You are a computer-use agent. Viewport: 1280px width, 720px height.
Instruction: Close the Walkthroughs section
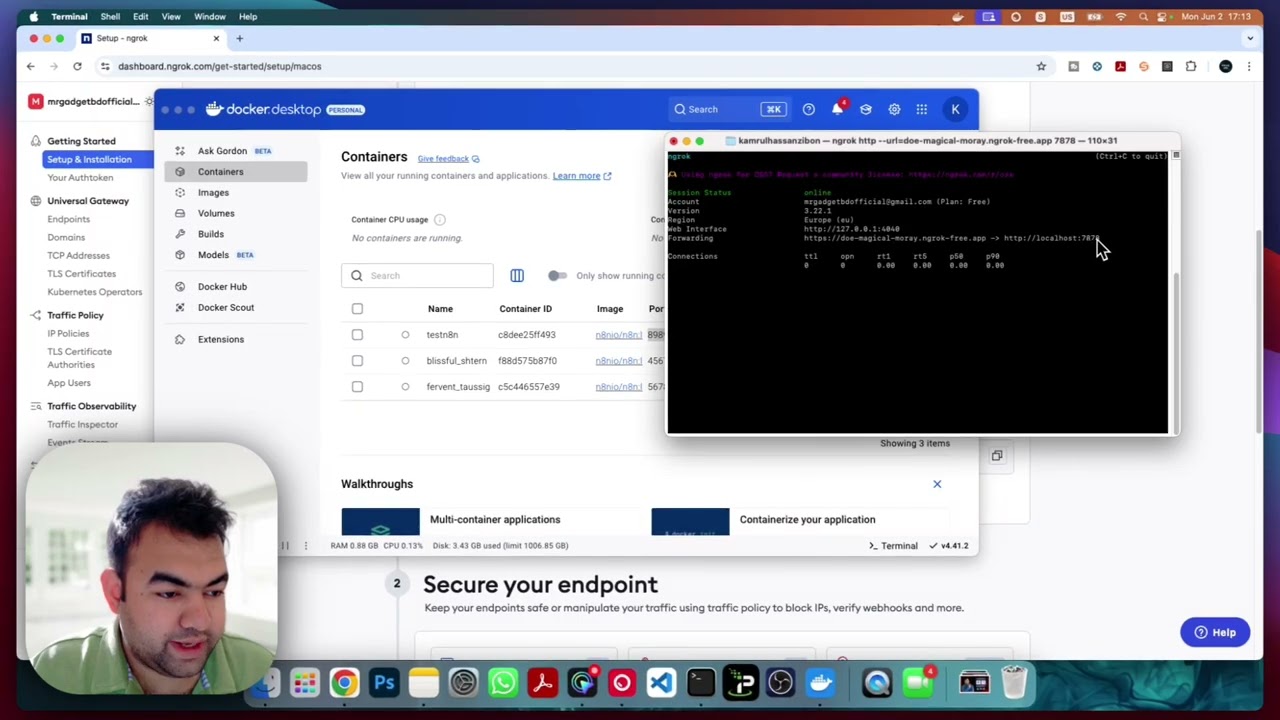click(x=937, y=484)
